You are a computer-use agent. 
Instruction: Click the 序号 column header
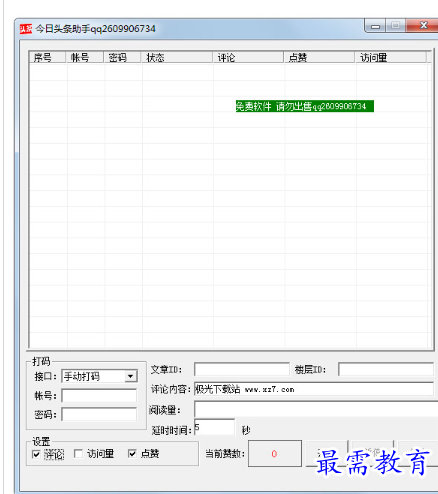pyautogui.click(x=47, y=57)
